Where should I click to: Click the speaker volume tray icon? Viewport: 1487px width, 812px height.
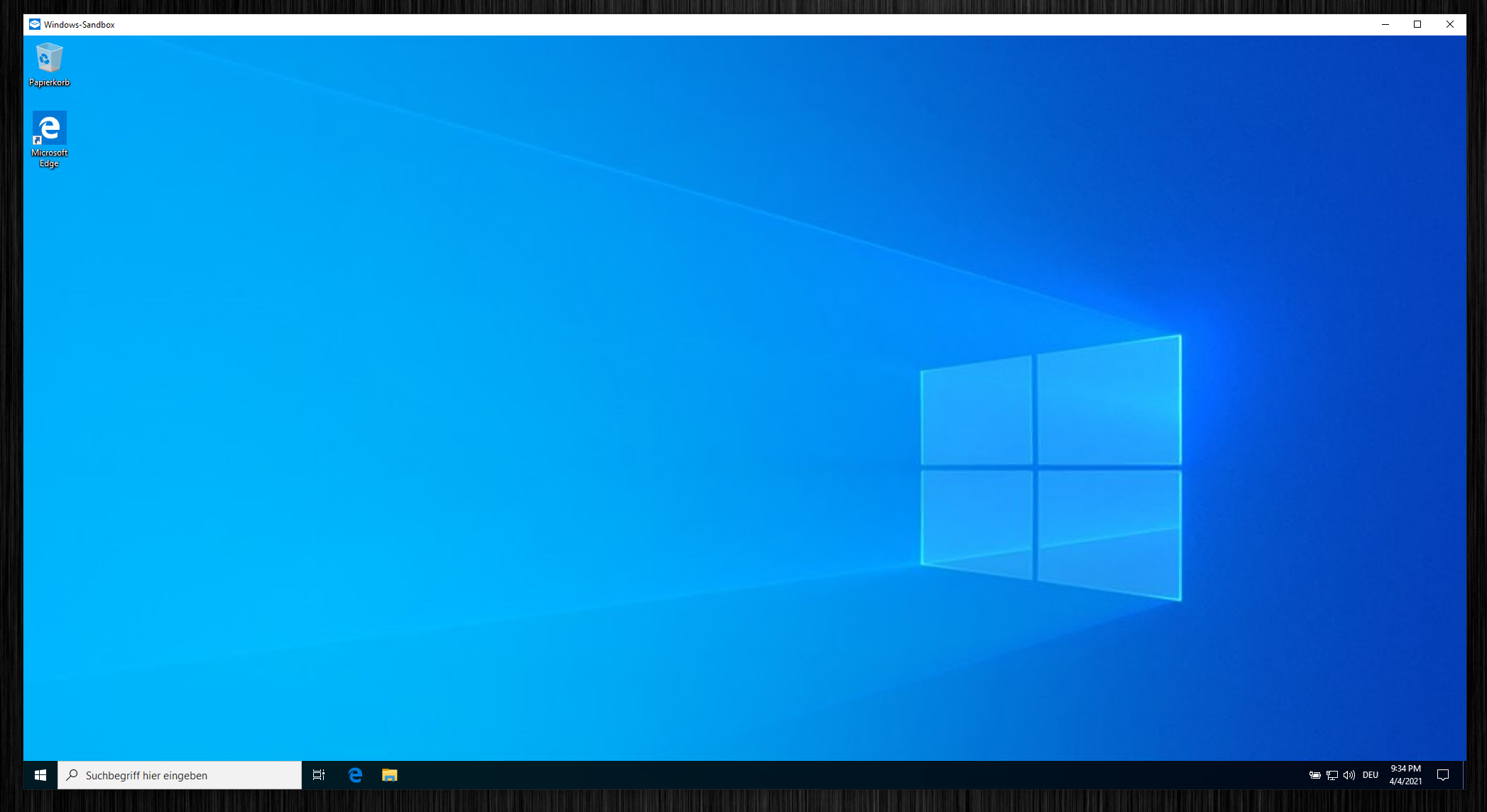(1349, 775)
